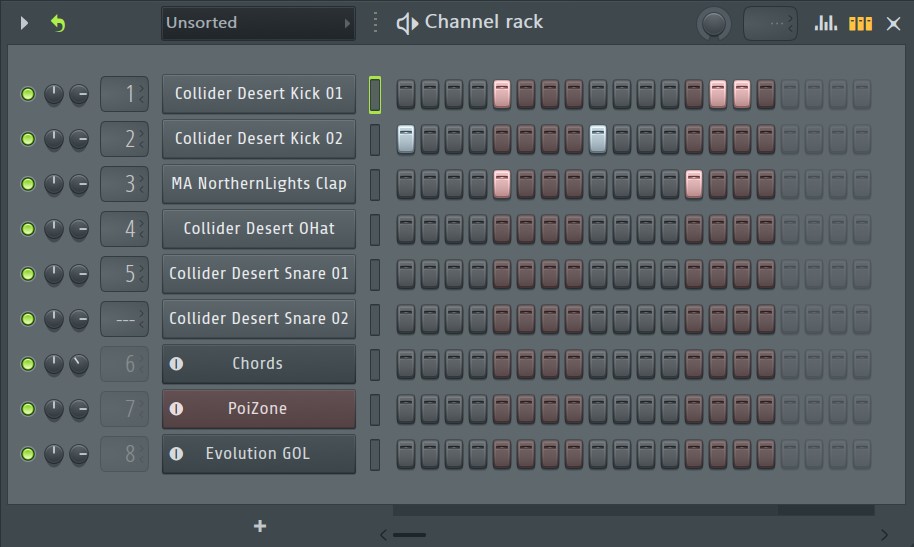Mute Collider Desert Kick 01 with green LED
This screenshot has width=914, height=547.
tap(28, 94)
